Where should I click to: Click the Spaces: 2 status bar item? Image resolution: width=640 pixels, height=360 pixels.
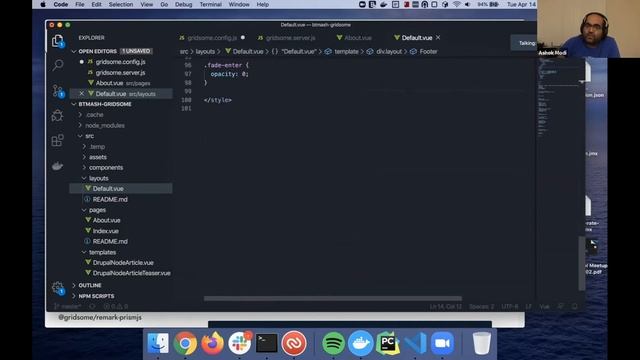point(481,307)
